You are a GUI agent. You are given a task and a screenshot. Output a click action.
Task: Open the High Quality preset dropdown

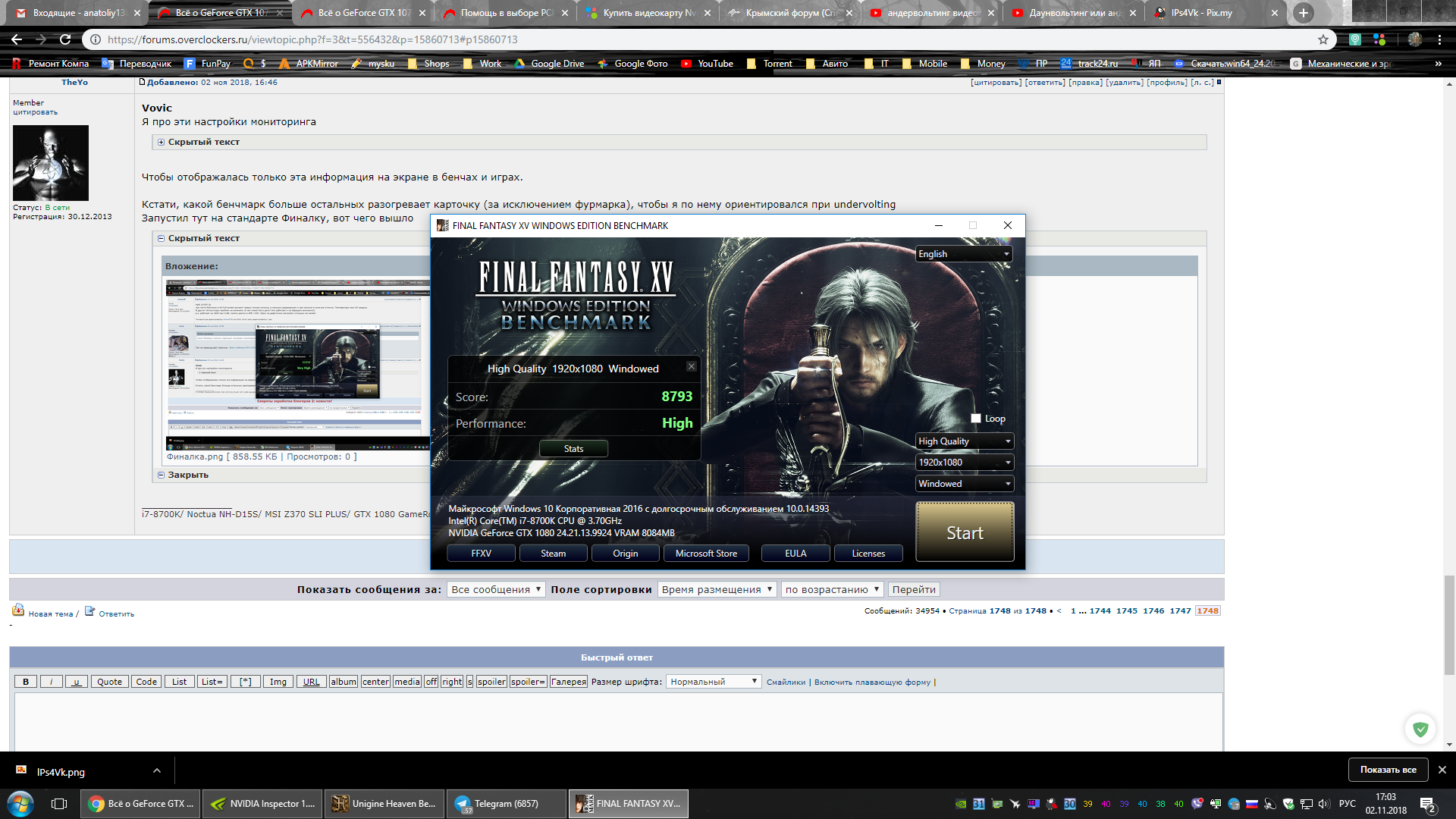964,441
